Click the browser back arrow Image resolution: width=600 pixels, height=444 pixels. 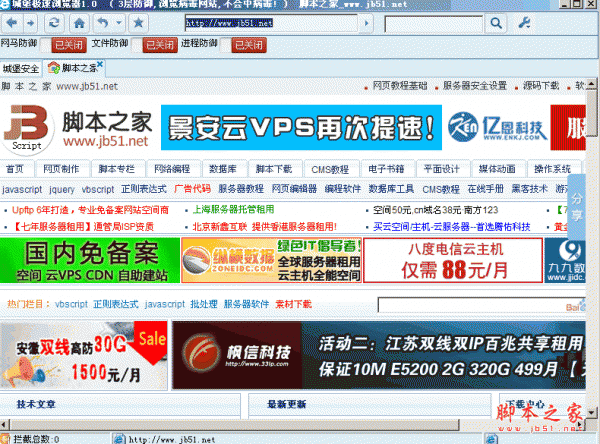pos(11,23)
